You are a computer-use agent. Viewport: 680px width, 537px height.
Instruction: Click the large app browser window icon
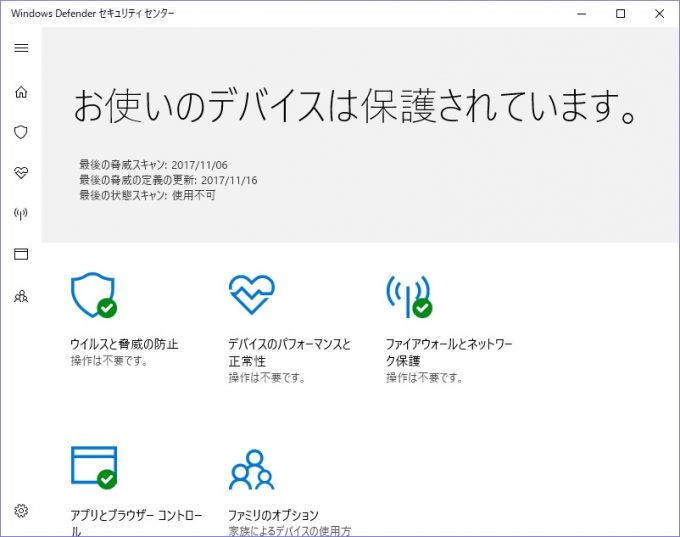tap(94, 467)
